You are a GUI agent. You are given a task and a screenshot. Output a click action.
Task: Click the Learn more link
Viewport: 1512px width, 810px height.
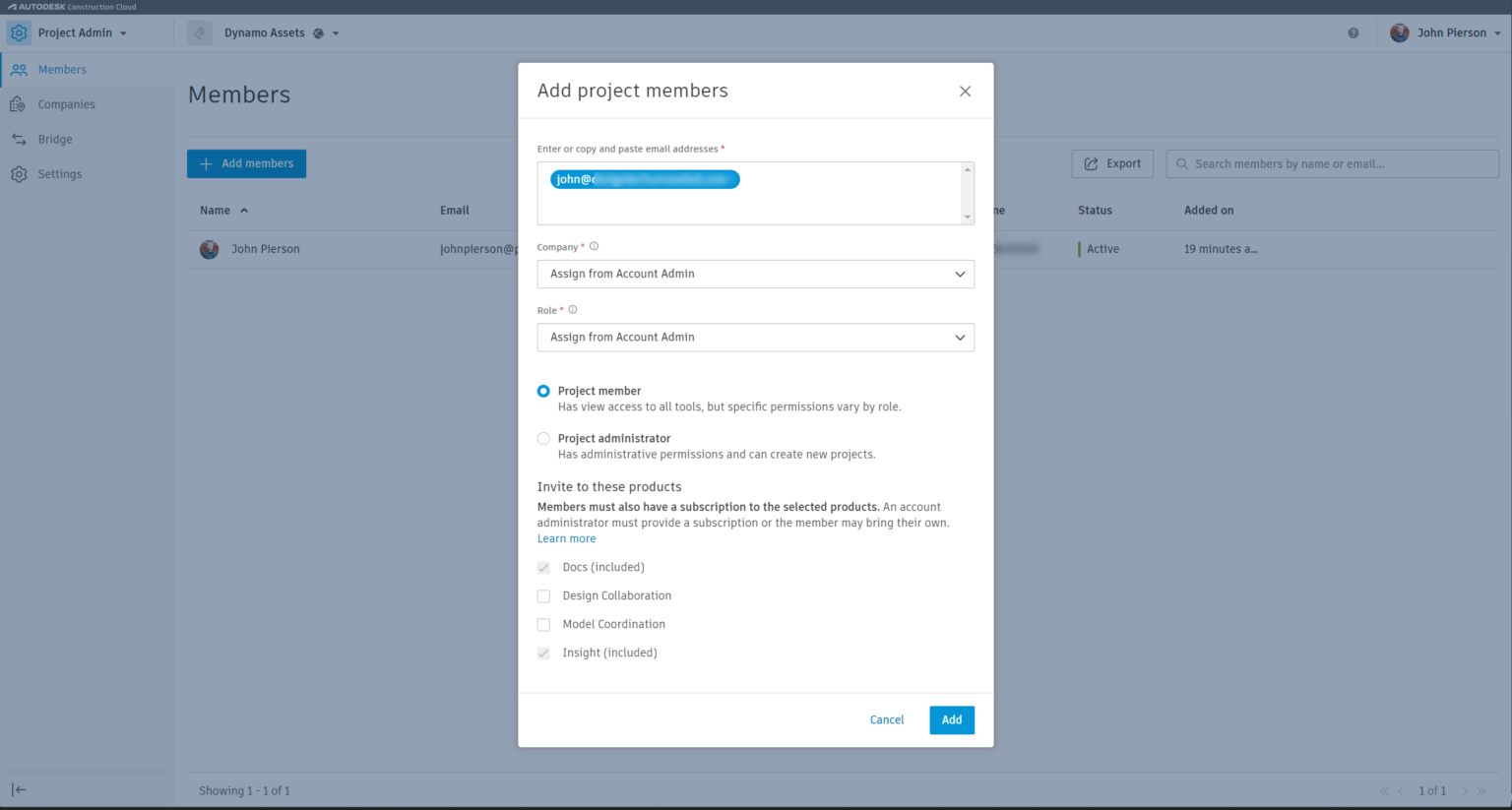point(566,537)
